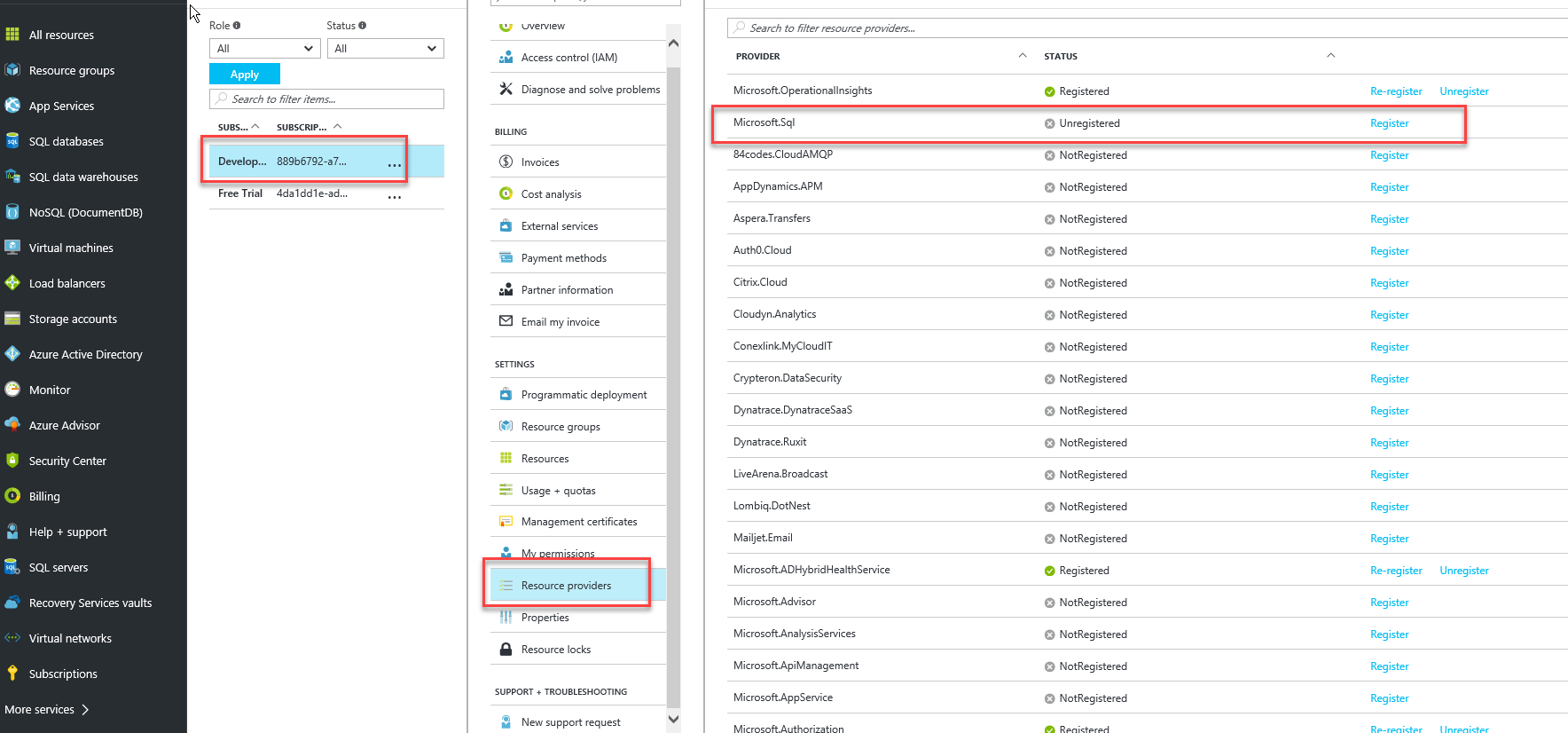Click the filter resource providers search box
Viewport: 1568px width, 733px height.
(1148, 28)
